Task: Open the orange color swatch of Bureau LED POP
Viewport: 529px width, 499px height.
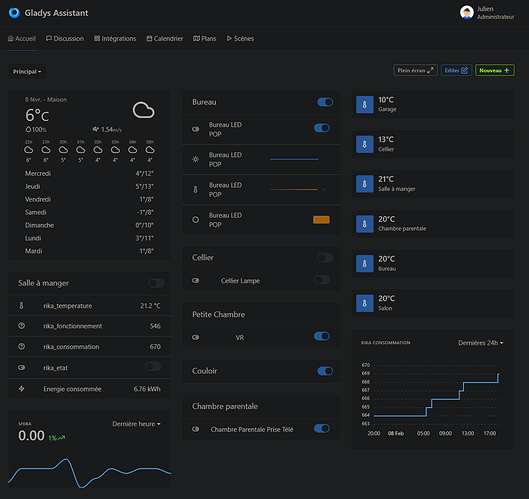Action: [x=321, y=220]
